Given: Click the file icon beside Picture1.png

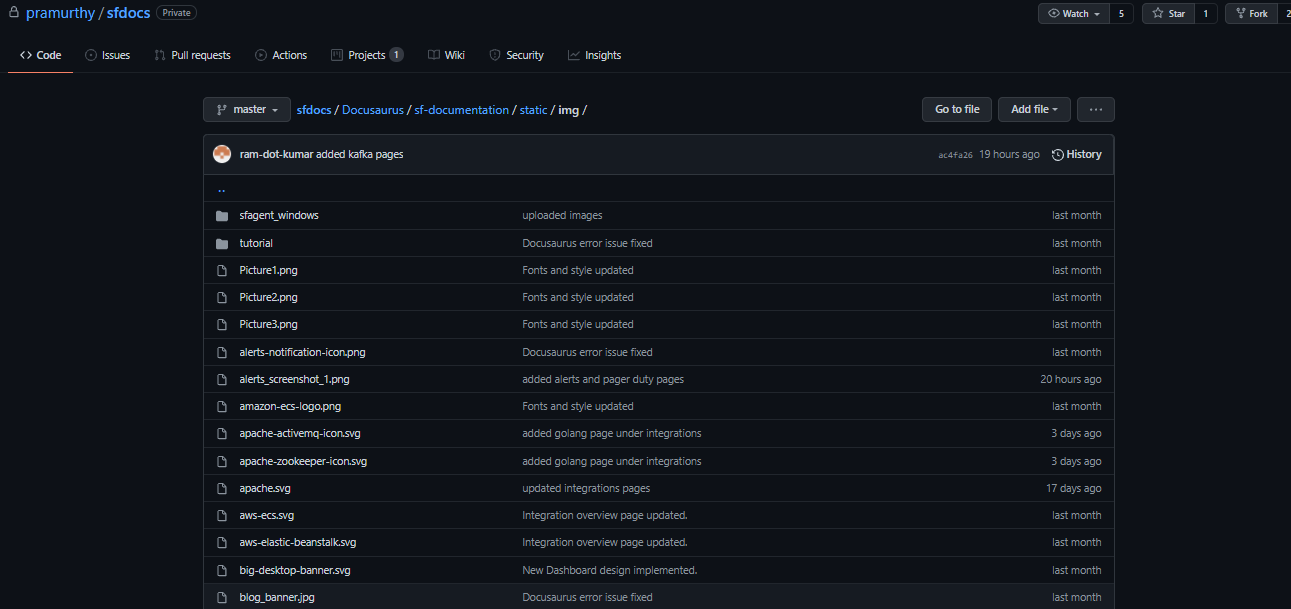Looking at the screenshot, I should pyautogui.click(x=222, y=270).
